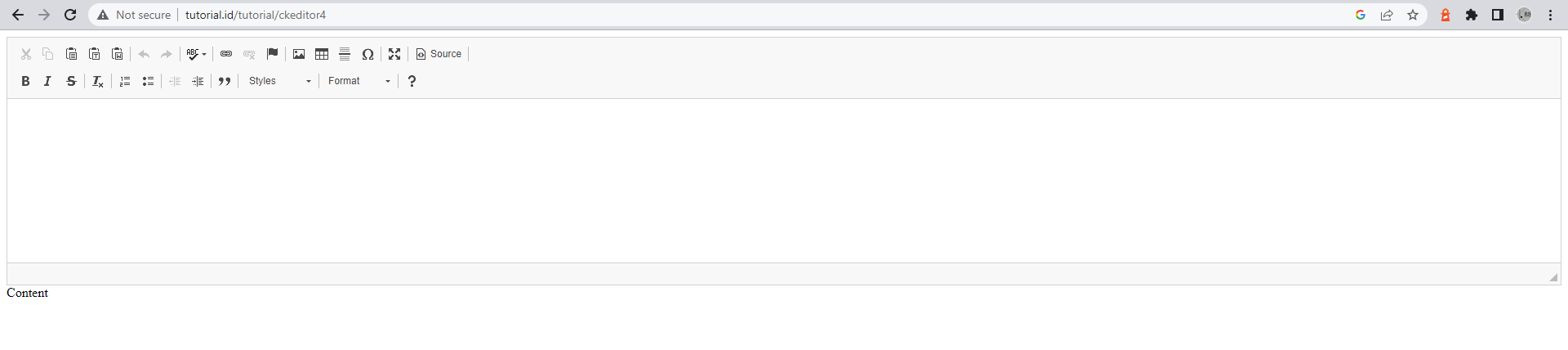Toggle bold formatting

click(25, 81)
